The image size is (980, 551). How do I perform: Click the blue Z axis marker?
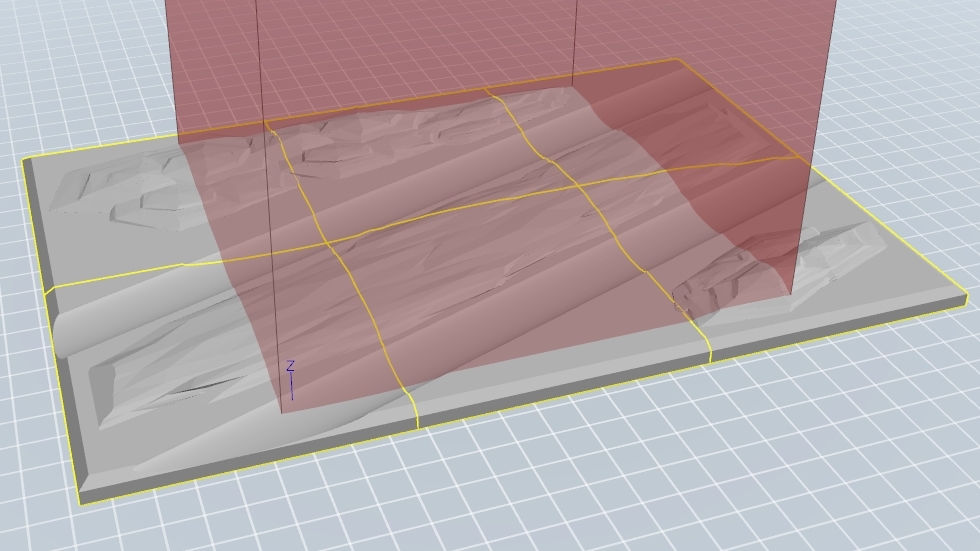[291, 380]
